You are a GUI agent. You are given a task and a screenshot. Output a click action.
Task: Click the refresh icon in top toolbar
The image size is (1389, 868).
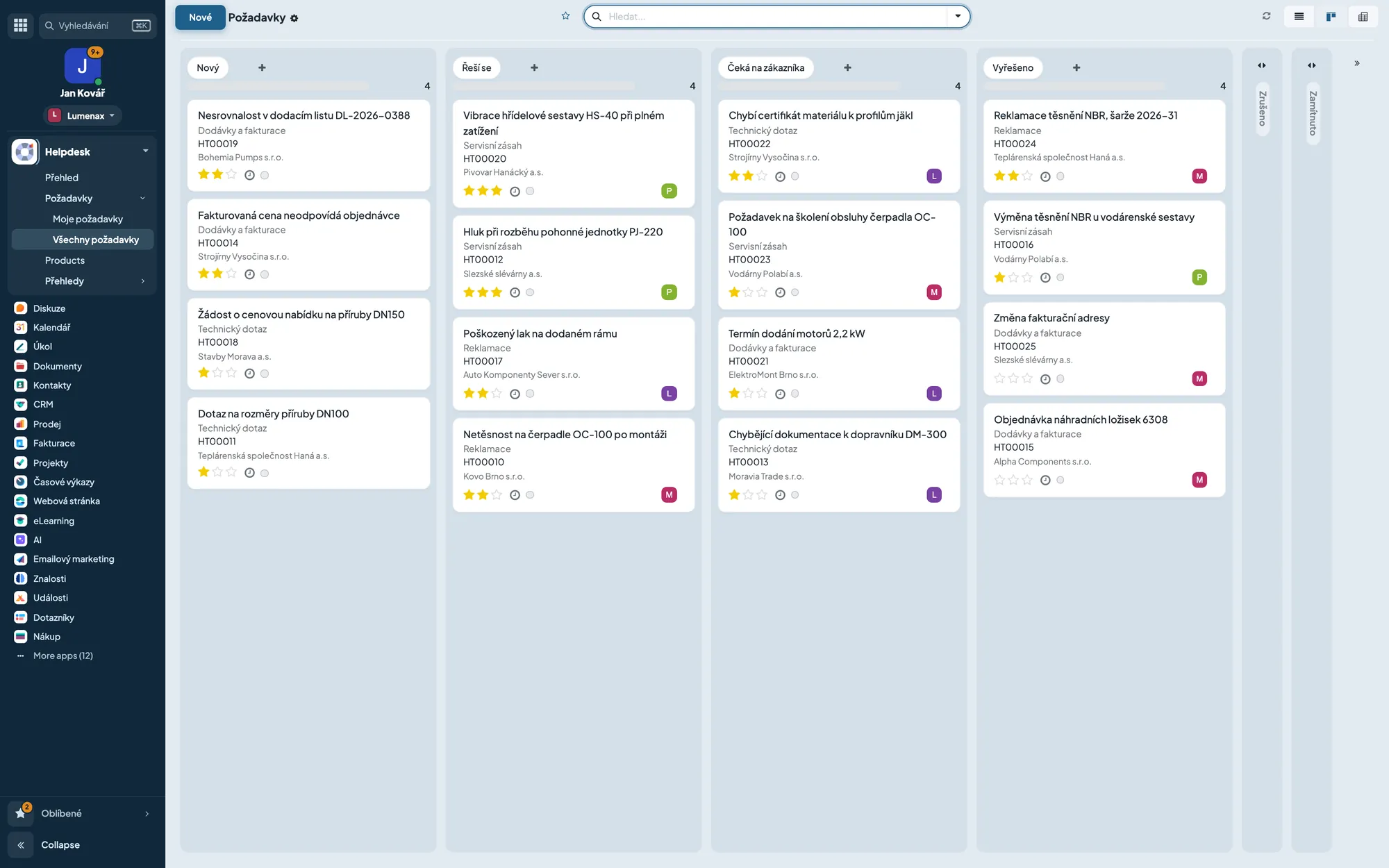point(1266,16)
